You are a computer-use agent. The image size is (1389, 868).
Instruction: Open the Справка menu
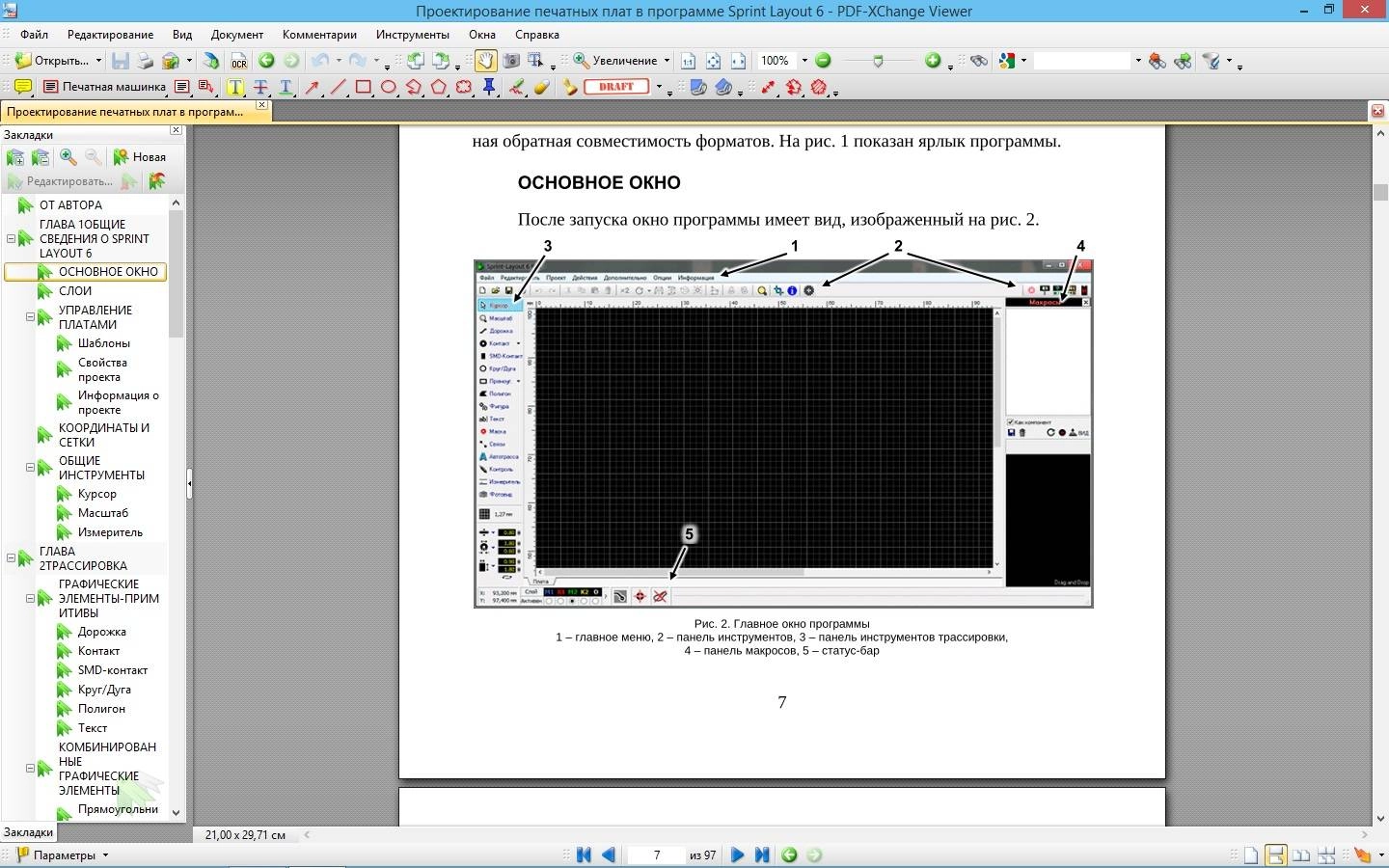536,34
